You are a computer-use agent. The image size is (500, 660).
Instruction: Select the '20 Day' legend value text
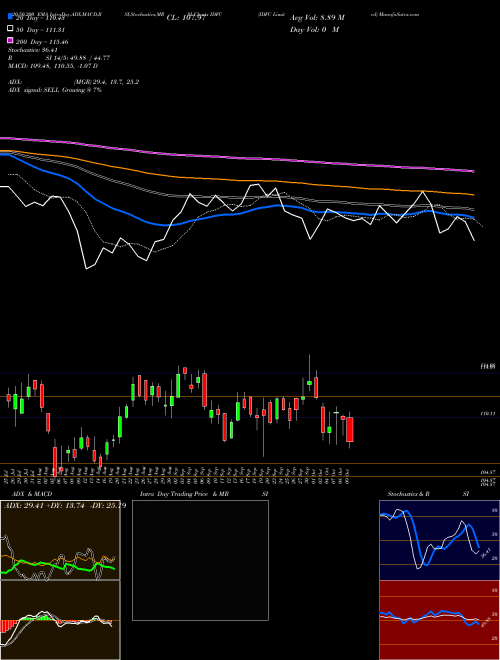tap(40, 18)
